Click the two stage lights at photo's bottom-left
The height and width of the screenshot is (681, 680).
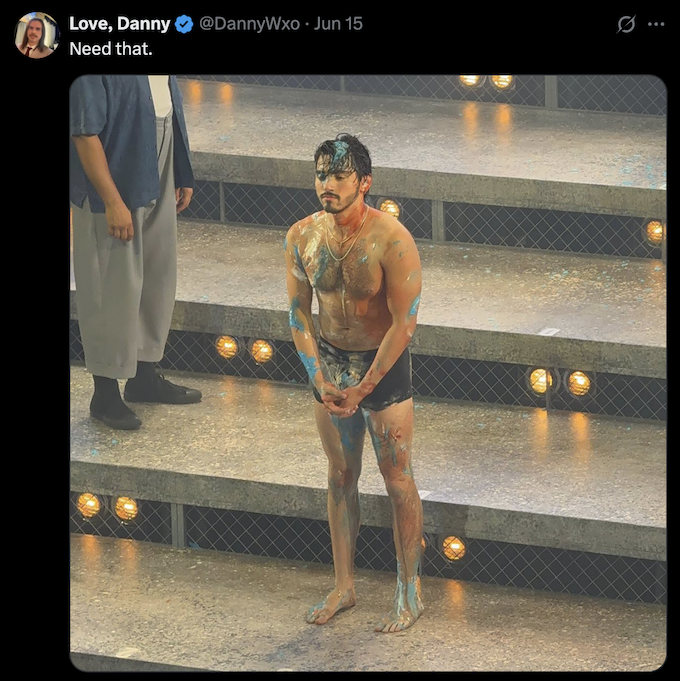click(106, 507)
